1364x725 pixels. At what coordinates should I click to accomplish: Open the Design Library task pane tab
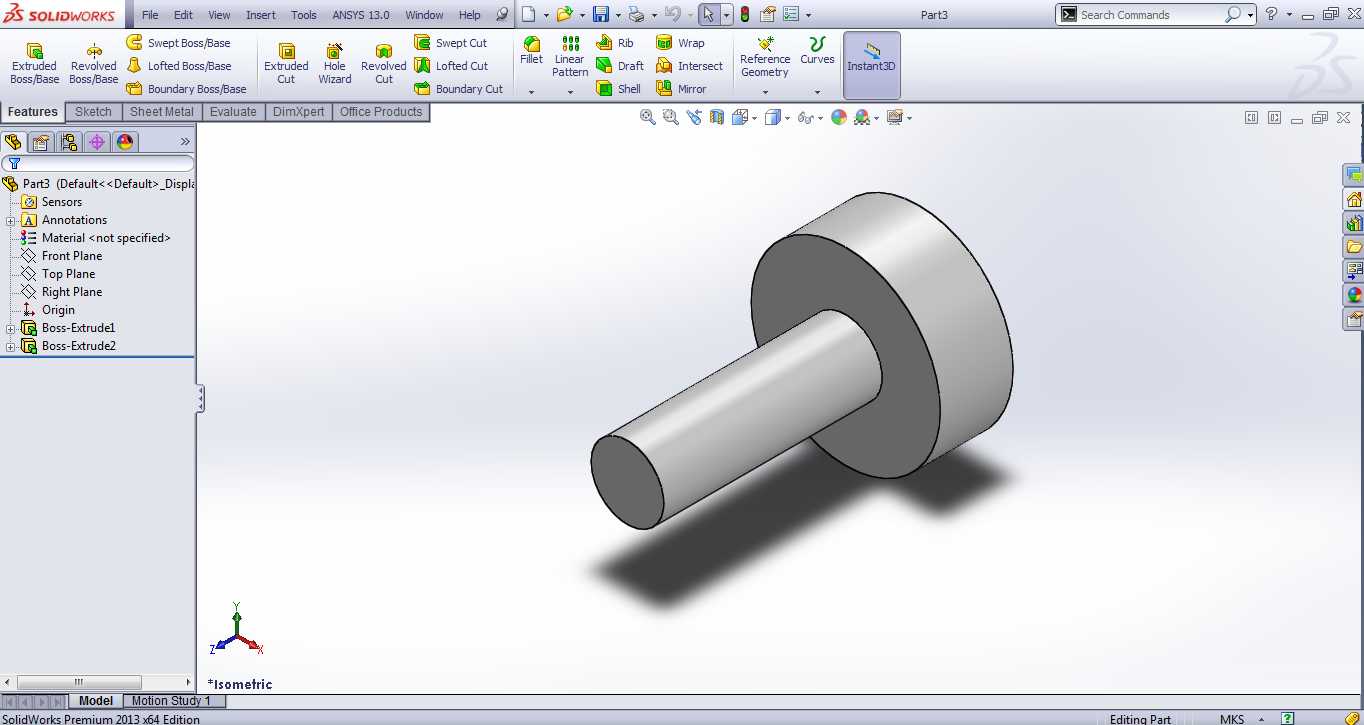pos(1354,223)
